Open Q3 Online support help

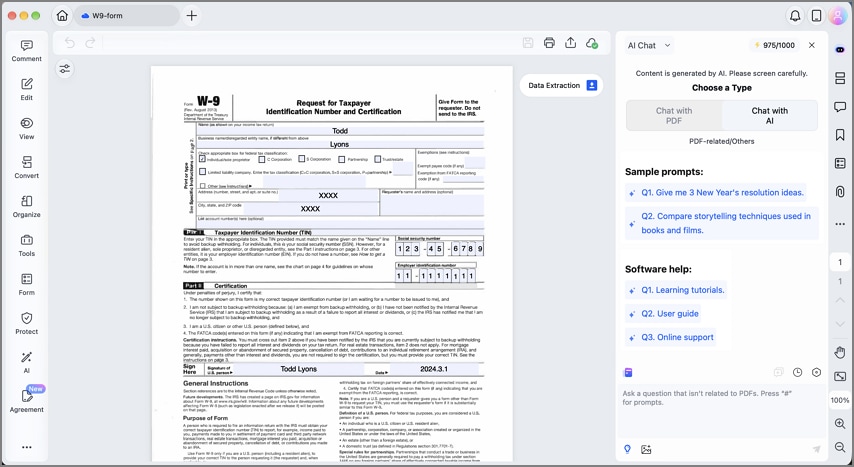pyautogui.click(x=671, y=337)
